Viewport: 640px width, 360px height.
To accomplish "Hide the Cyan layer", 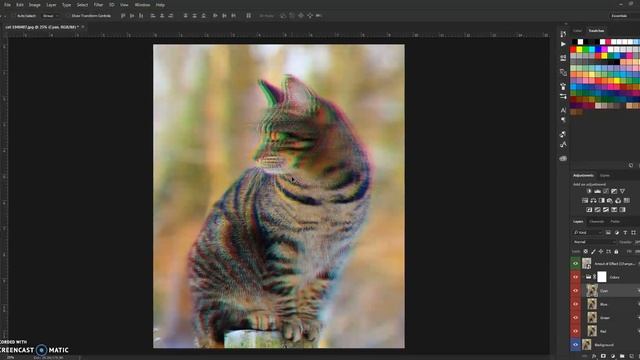I will coord(576,291).
